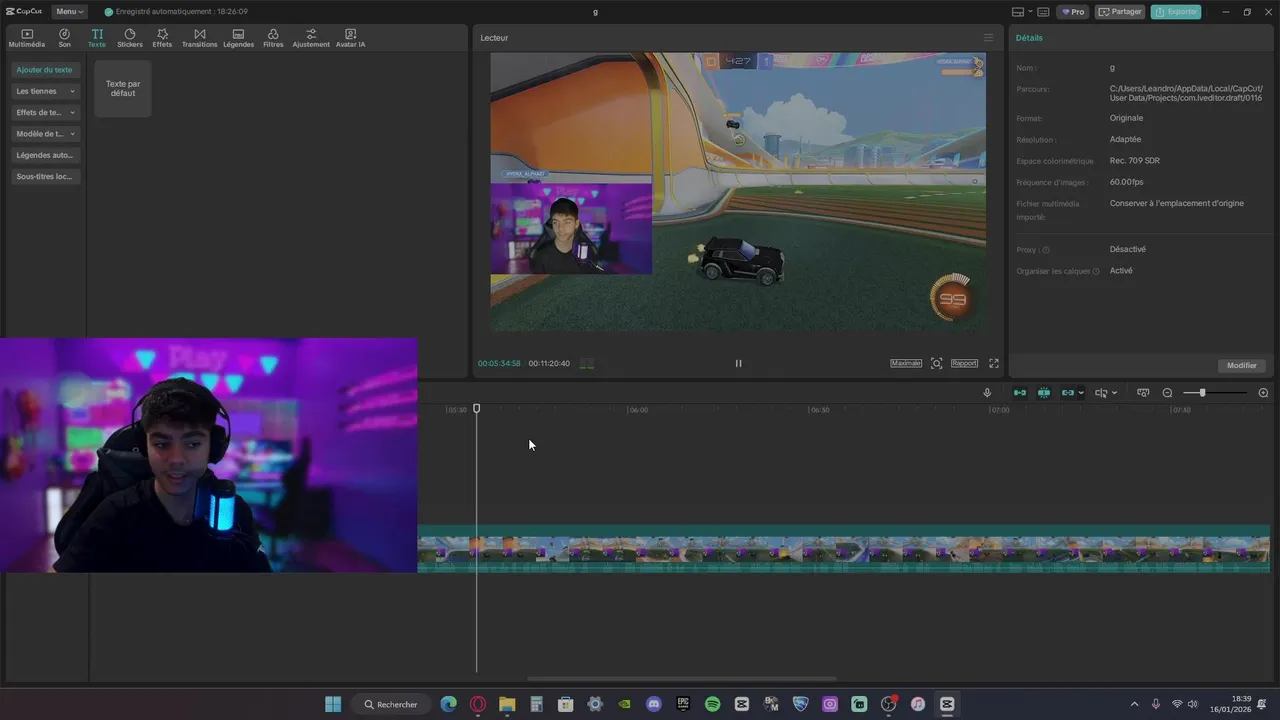Open Epic Games launcher from taskbar
The width and height of the screenshot is (1280, 720).
(683, 704)
